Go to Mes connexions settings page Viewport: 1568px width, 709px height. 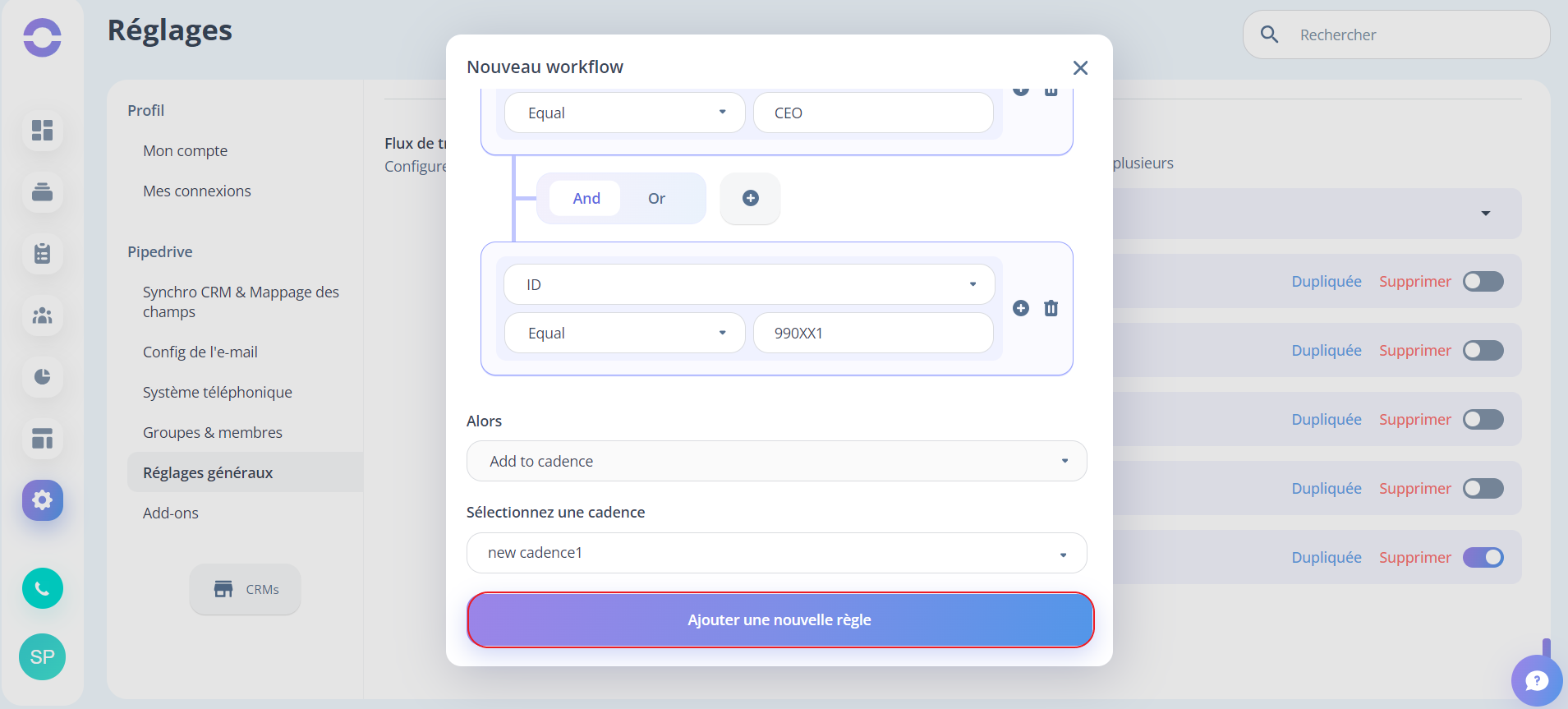197,191
